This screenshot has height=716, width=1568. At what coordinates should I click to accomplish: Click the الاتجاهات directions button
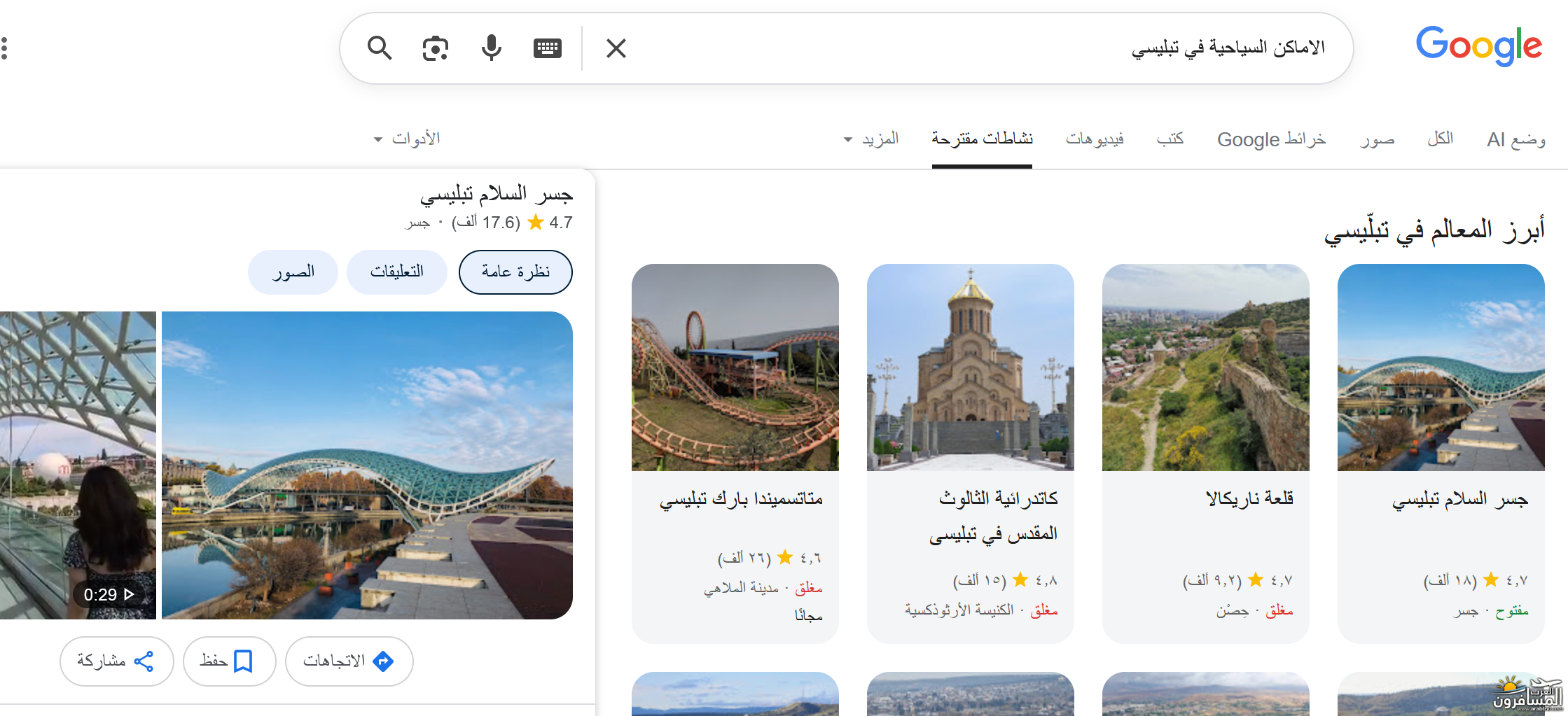[x=349, y=661]
